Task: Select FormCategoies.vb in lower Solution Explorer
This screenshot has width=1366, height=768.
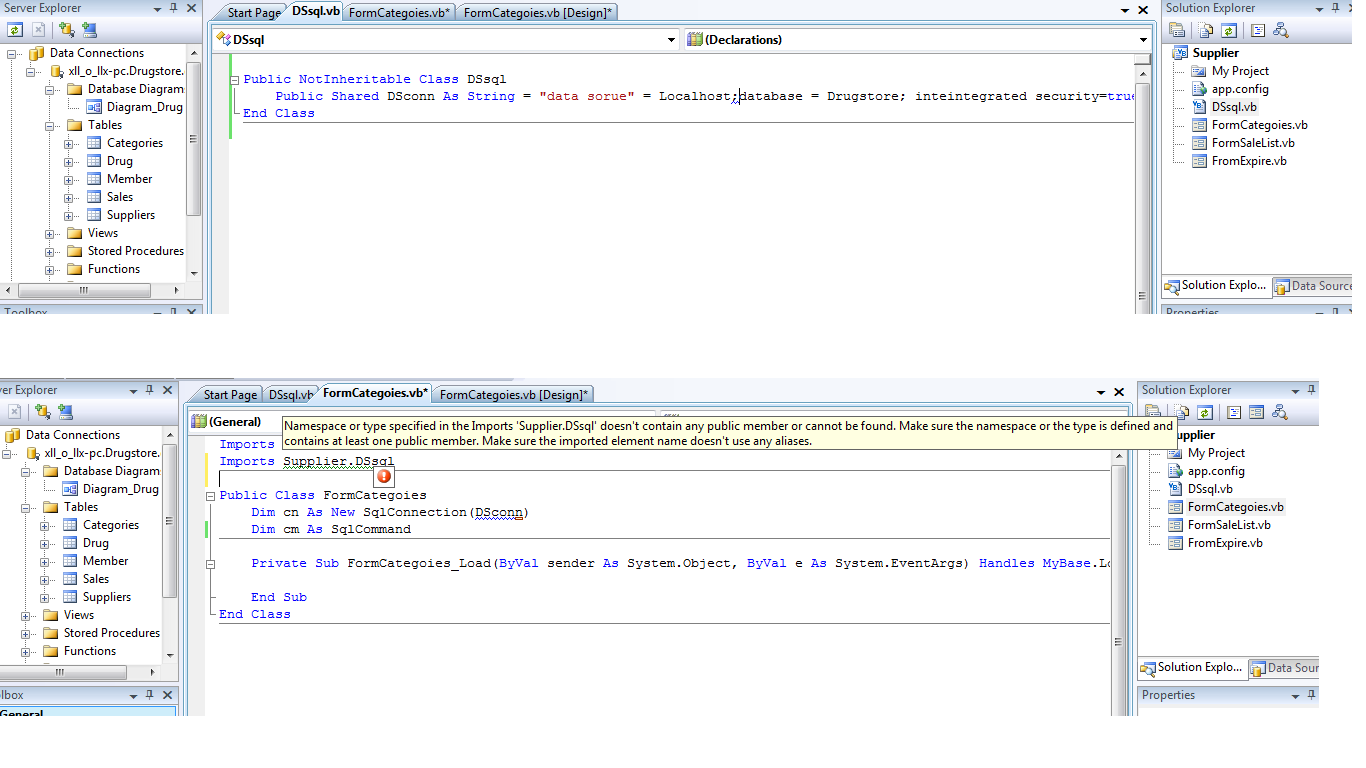Action: click(1225, 507)
